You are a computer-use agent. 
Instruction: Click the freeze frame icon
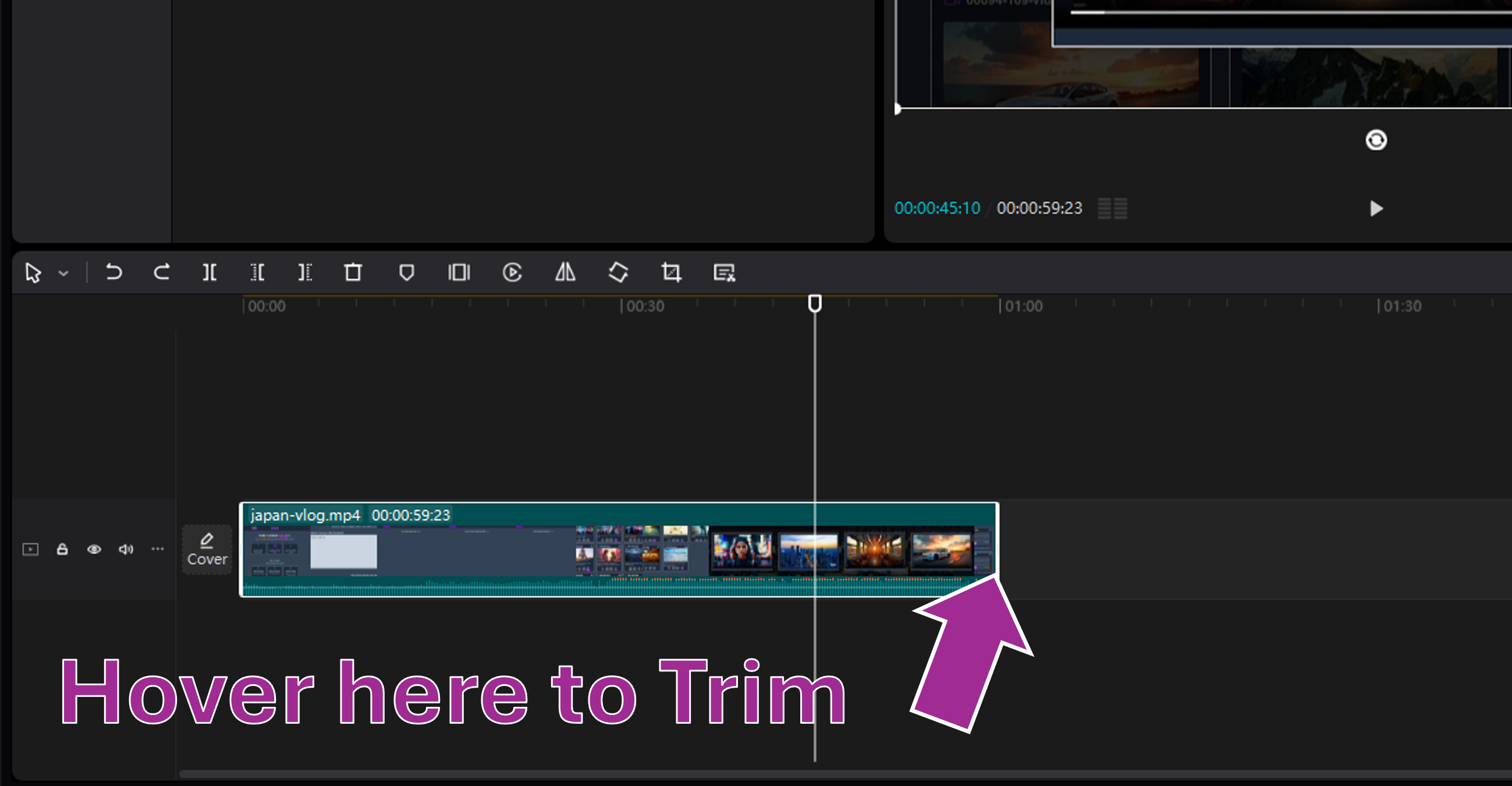[x=459, y=272]
